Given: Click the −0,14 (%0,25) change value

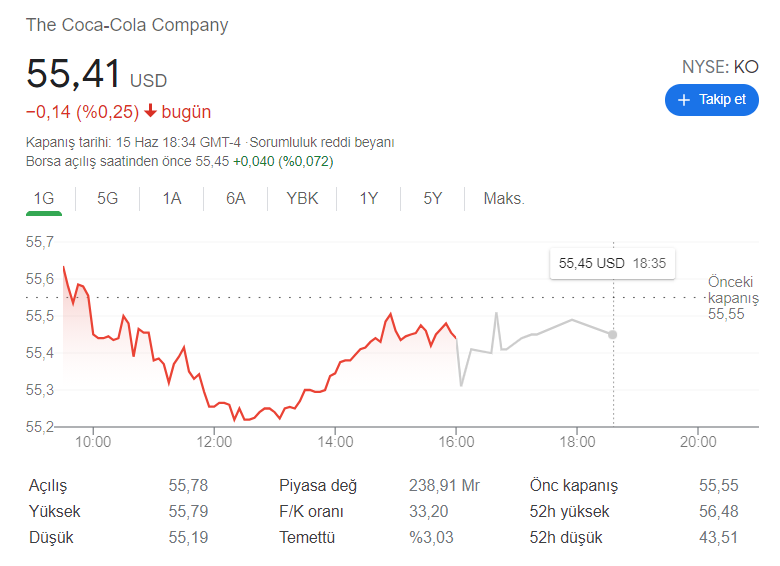Looking at the screenshot, I should pos(83,112).
